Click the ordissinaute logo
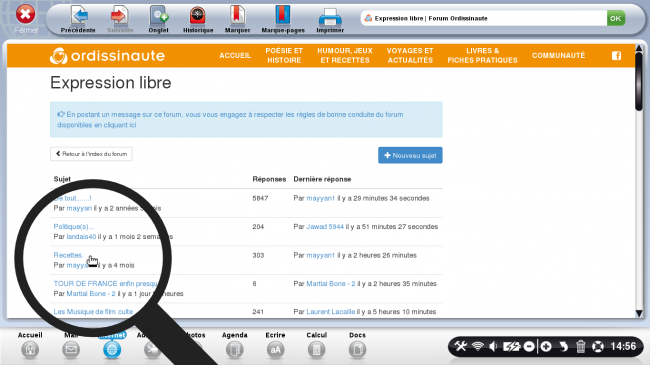This screenshot has height=365, width=650. tap(107, 56)
